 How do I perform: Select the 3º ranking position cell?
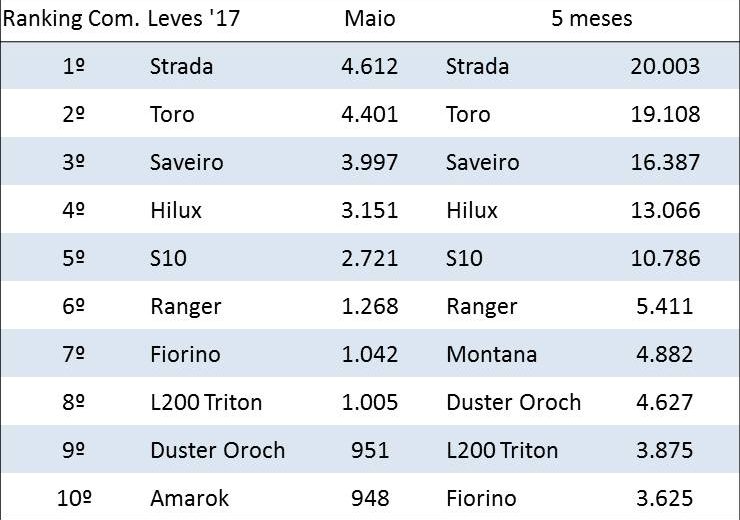73,163
